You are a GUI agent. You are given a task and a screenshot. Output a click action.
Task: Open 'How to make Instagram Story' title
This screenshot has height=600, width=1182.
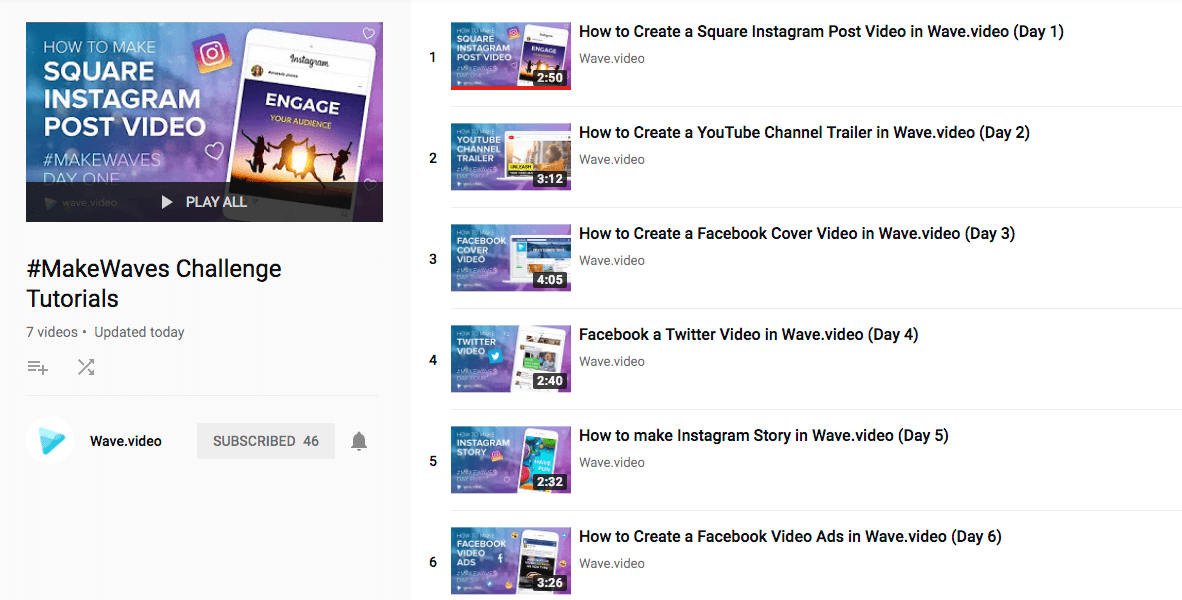764,436
